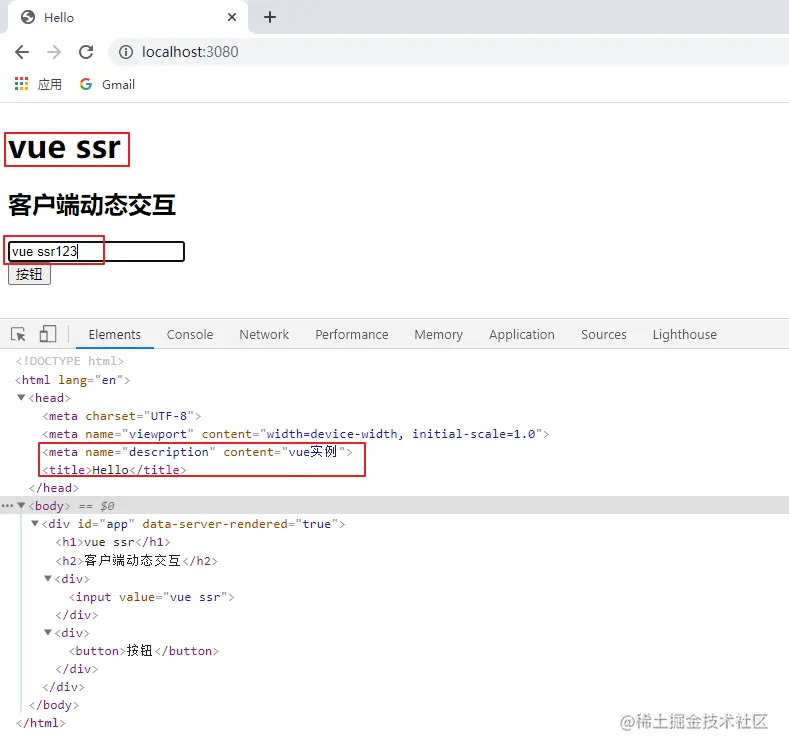Screen dimensions: 789x752
Task: Select the Hello browser tab
Action: click(126, 18)
